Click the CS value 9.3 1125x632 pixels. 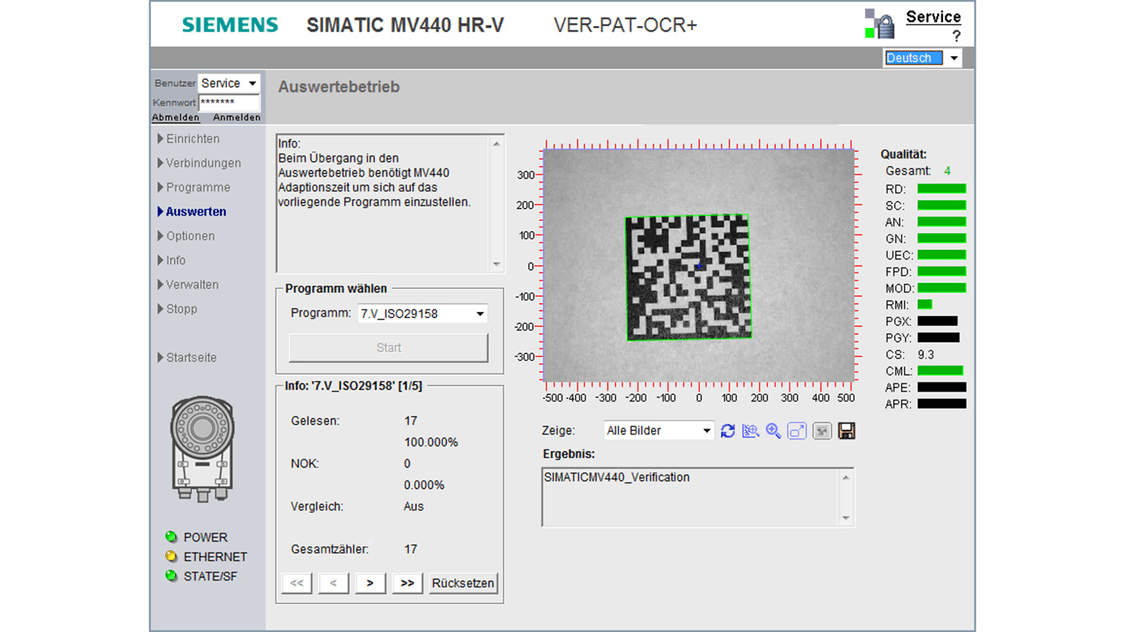coord(926,354)
